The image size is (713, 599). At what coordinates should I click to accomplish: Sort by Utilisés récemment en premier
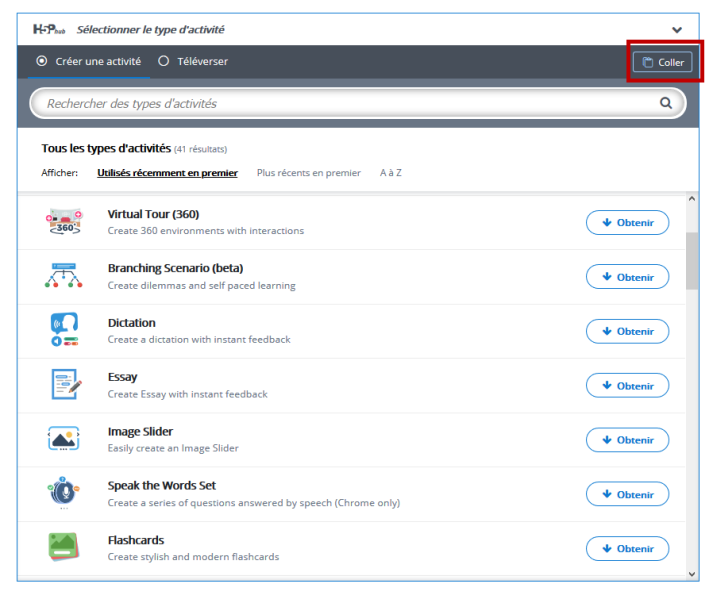click(167, 173)
